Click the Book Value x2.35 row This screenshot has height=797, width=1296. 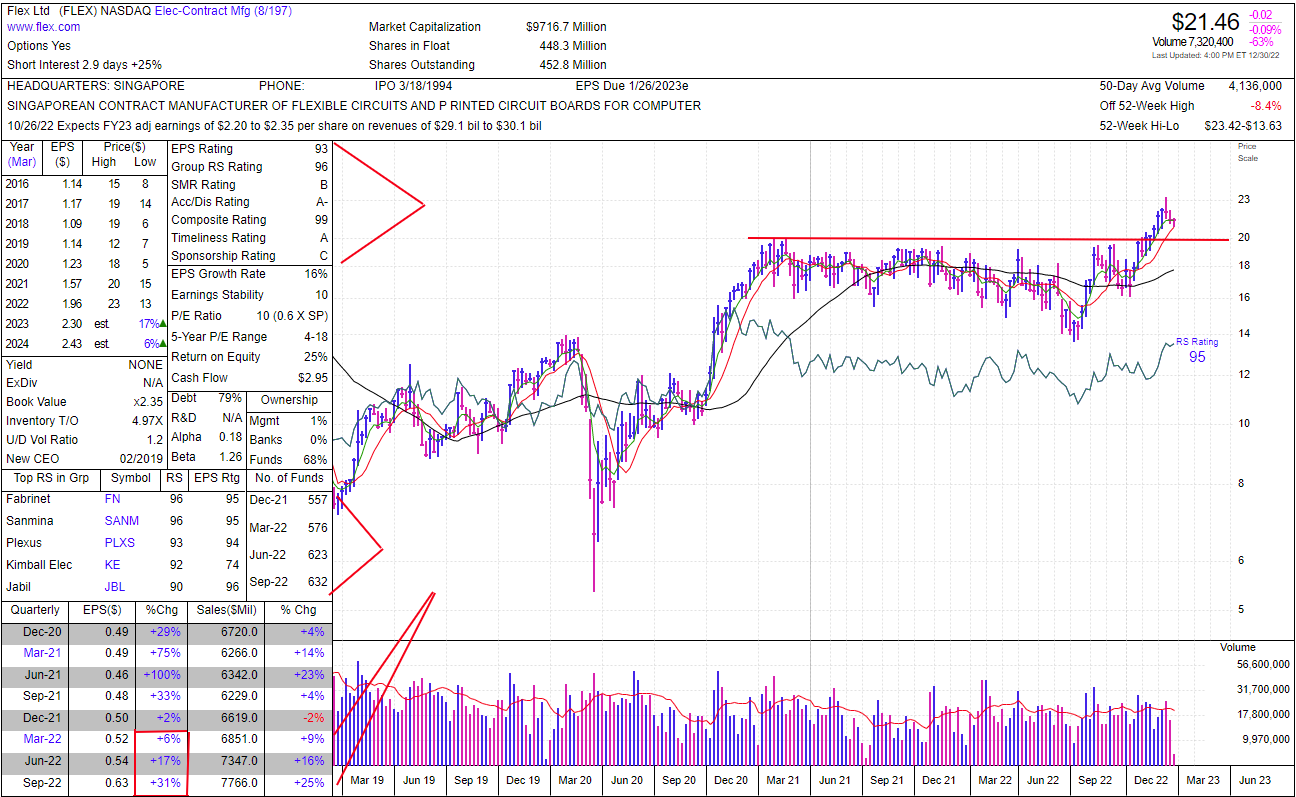tap(84, 402)
